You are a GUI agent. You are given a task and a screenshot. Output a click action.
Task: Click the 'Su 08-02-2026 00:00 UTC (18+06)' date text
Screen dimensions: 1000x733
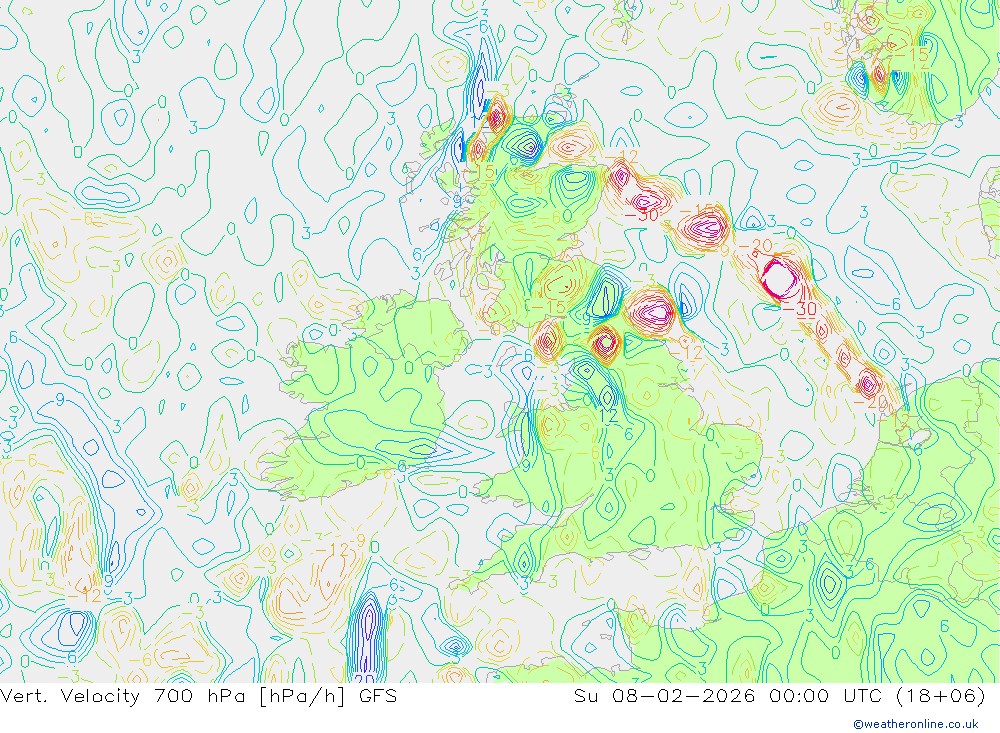(x=779, y=695)
